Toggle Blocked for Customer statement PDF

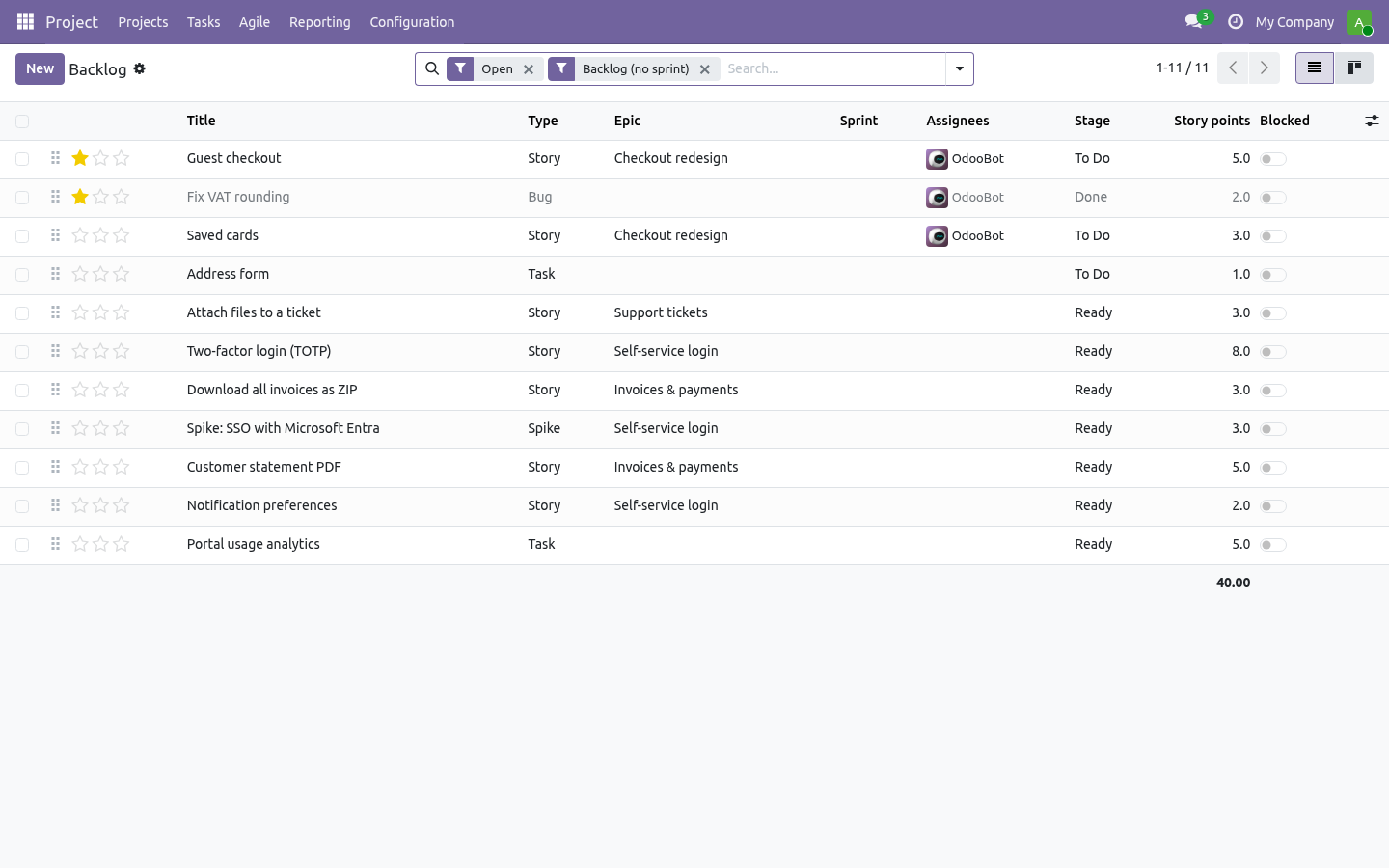tap(1273, 468)
